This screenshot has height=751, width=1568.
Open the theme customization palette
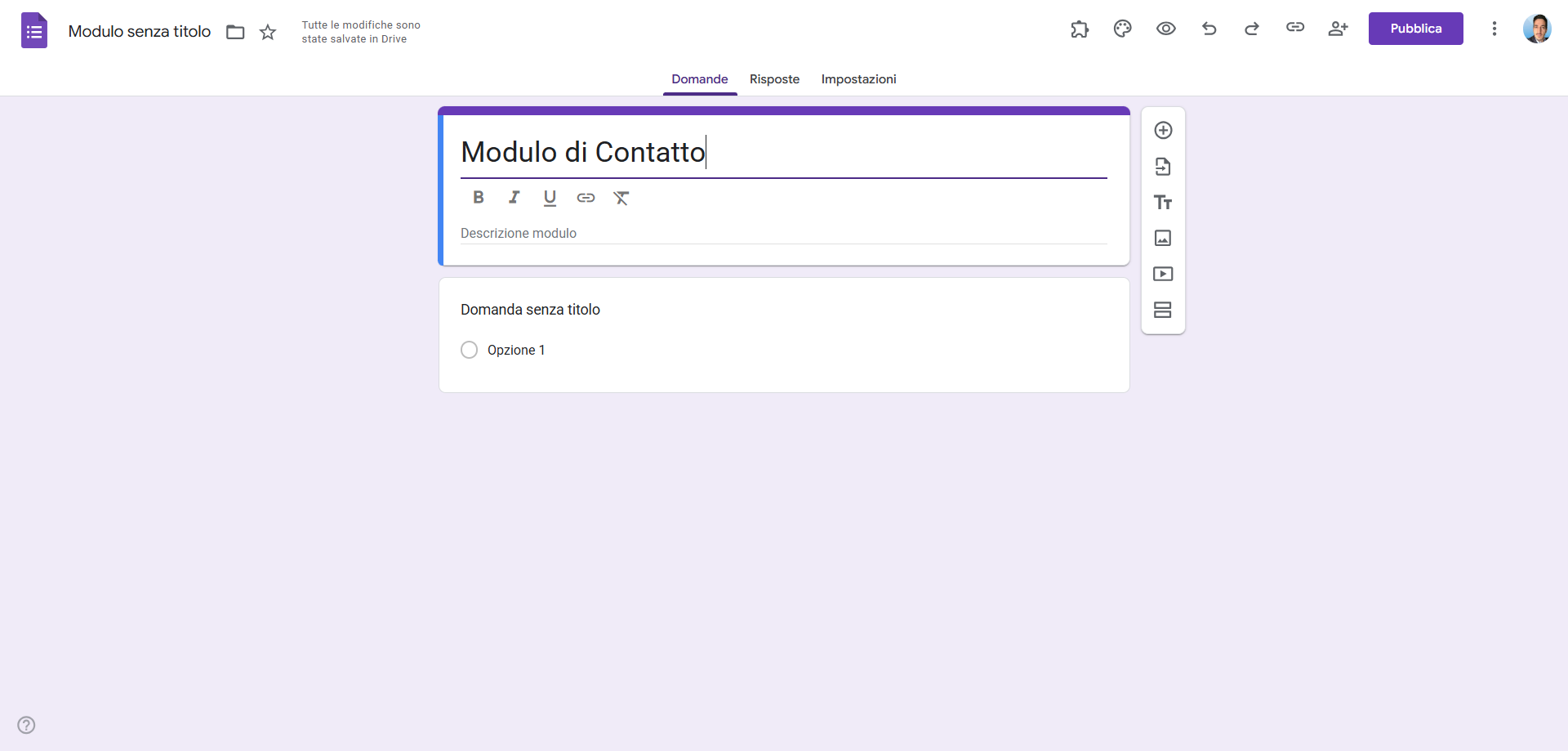[x=1123, y=29]
